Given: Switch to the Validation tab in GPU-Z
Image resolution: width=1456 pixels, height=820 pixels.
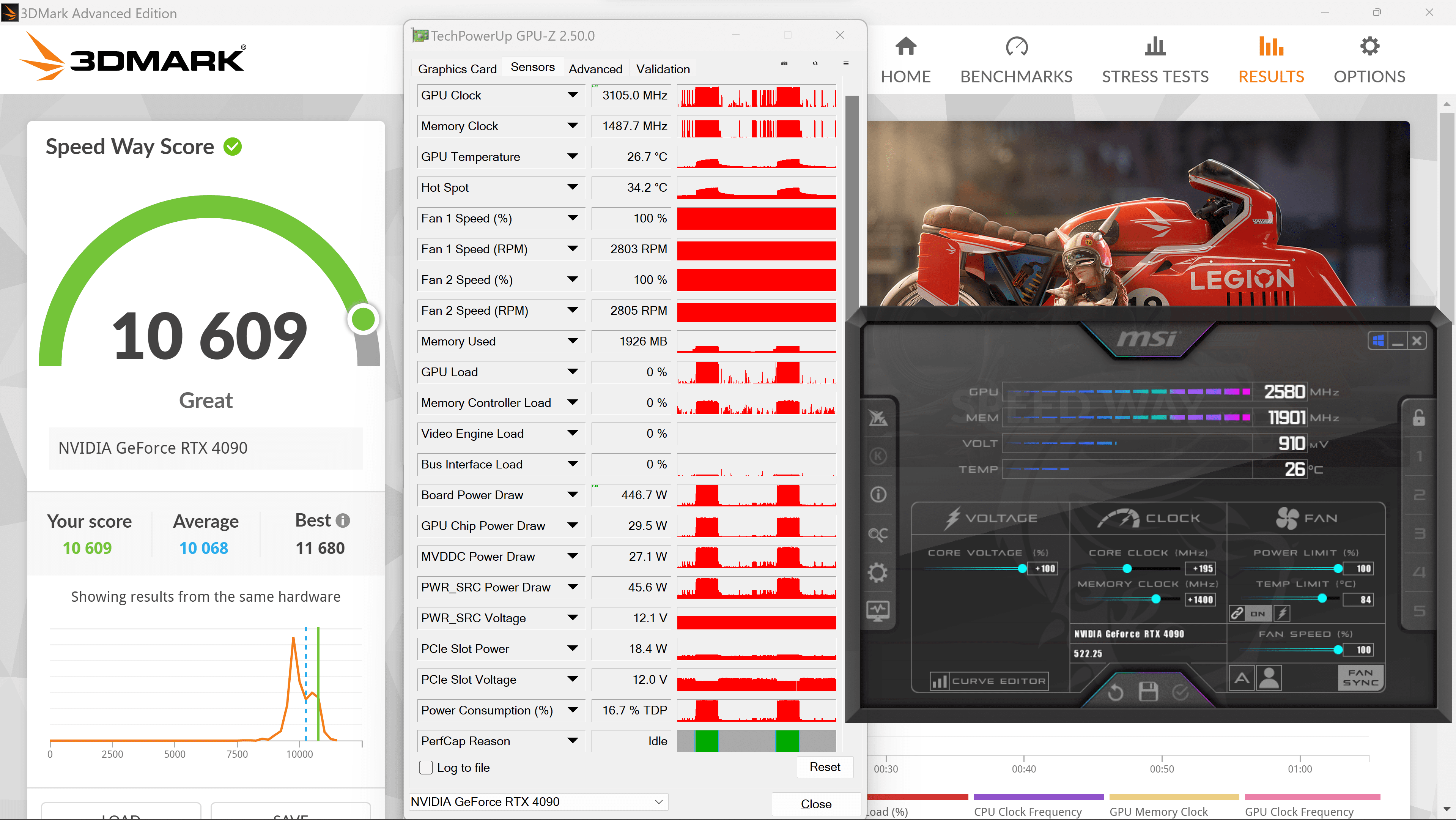Looking at the screenshot, I should point(663,69).
